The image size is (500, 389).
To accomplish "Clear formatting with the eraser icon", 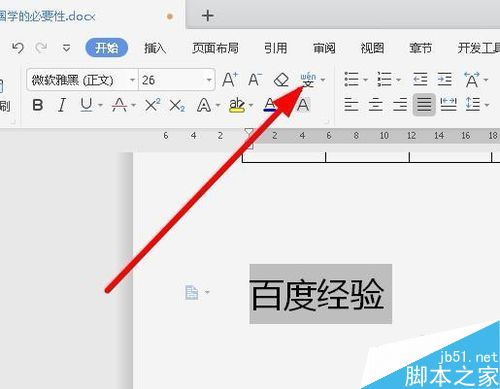I will [281, 80].
